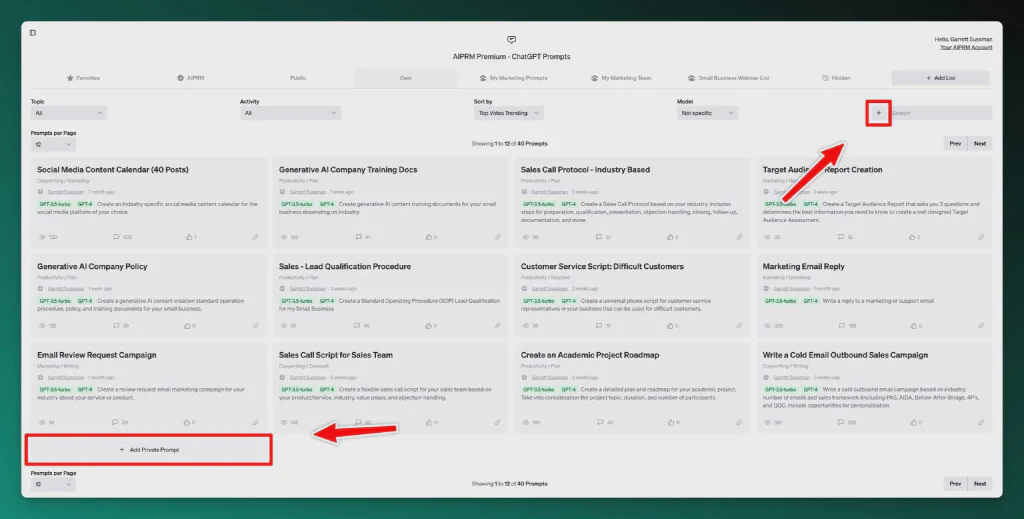Click the Add List button
1024x519 pixels.
940,78
